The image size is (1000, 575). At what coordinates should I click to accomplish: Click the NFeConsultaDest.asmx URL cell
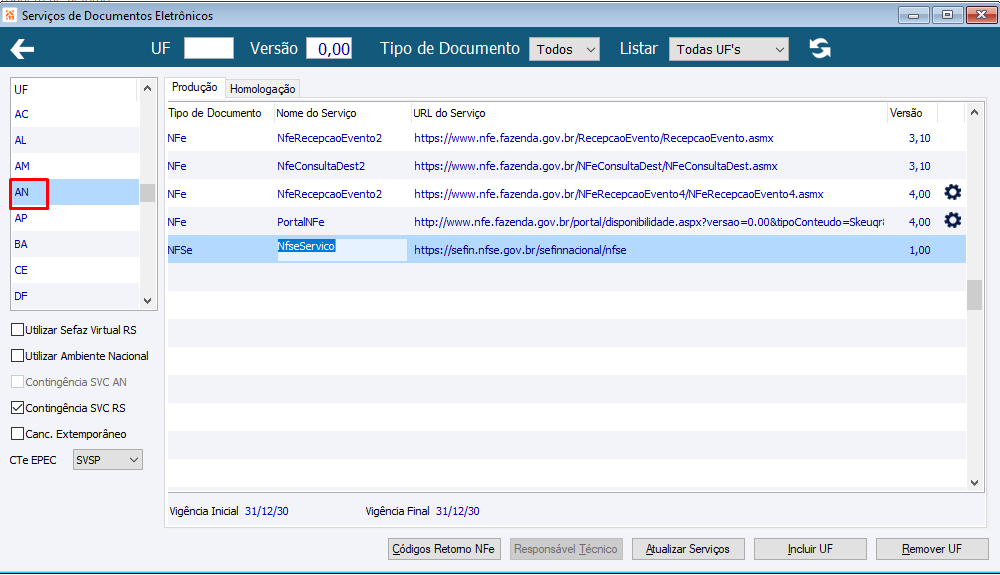[596, 166]
